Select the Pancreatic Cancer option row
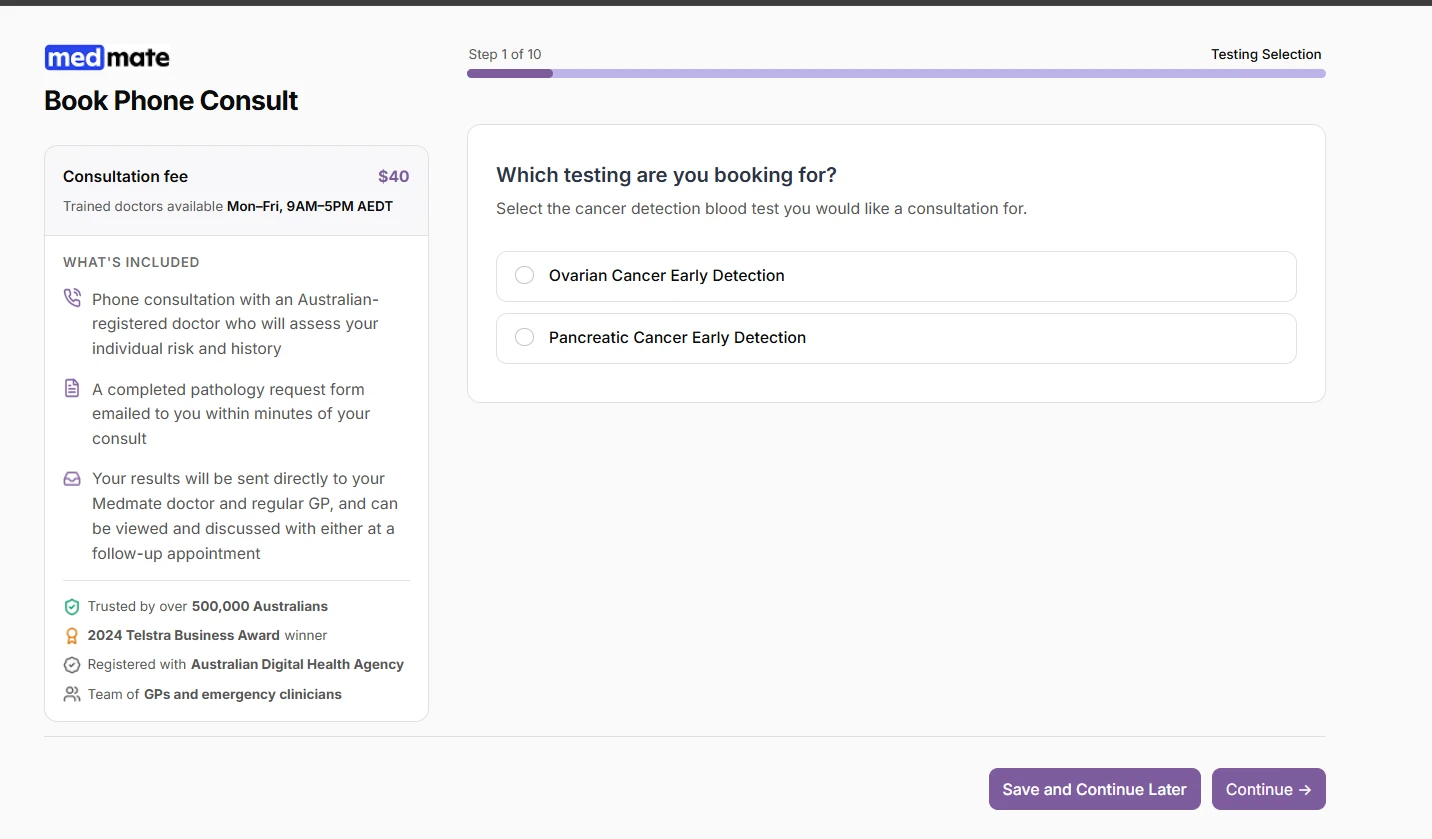This screenshot has height=839, width=1432. 896,337
